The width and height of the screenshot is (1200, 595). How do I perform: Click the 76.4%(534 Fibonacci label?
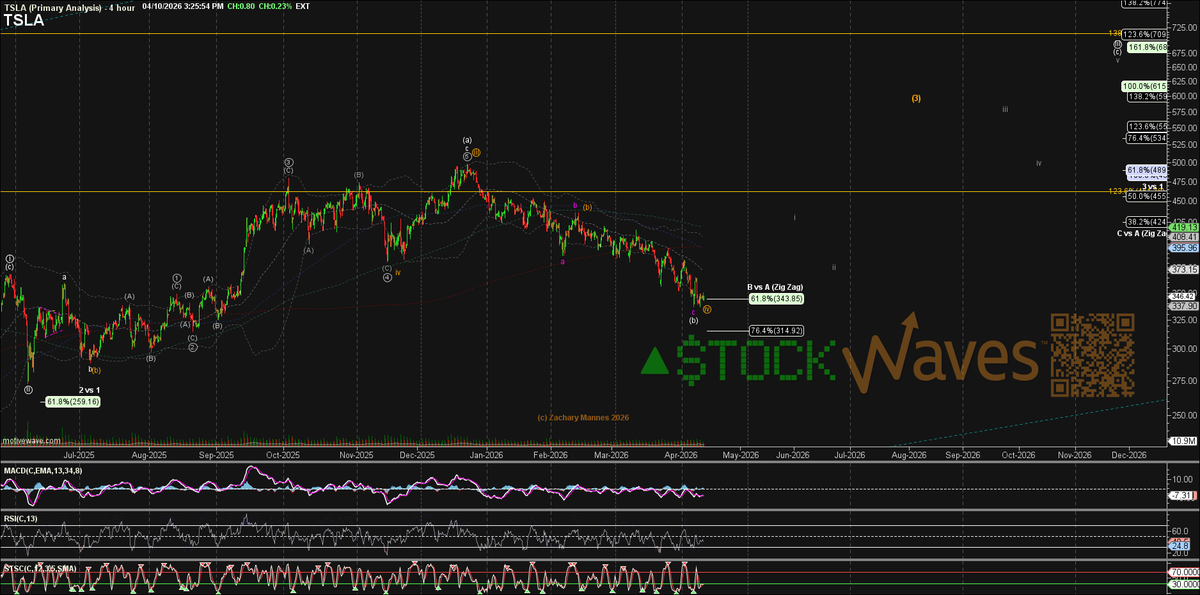[1146, 138]
